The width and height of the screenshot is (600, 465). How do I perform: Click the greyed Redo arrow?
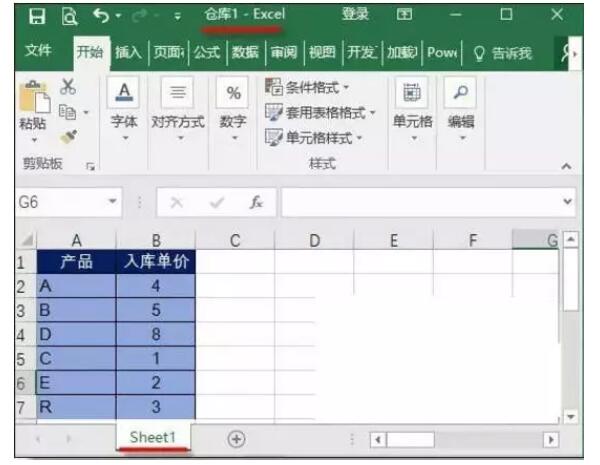[139, 16]
